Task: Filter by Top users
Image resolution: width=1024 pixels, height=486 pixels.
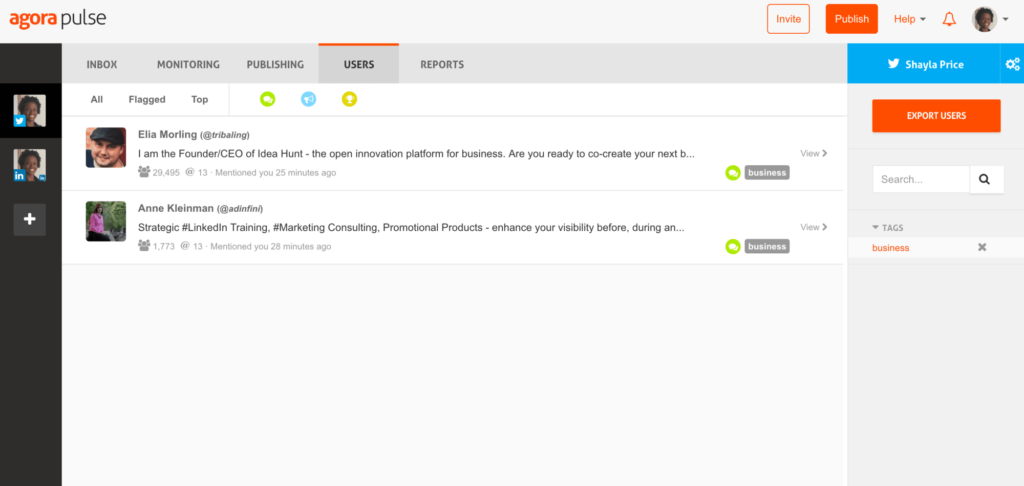Action: tap(200, 99)
